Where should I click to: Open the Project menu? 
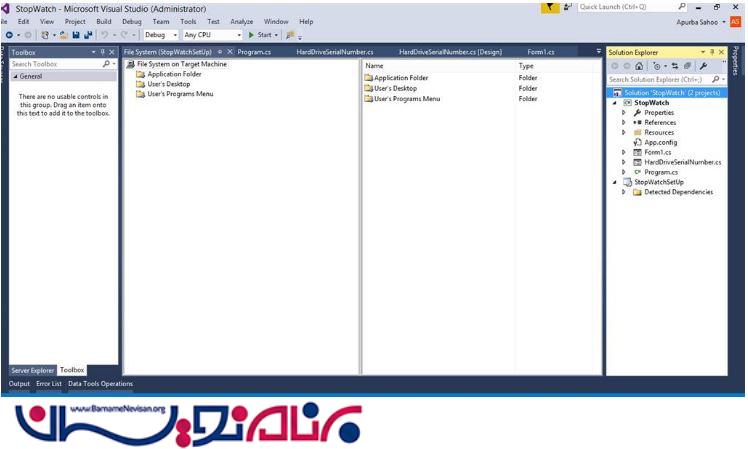[x=75, y=21]
